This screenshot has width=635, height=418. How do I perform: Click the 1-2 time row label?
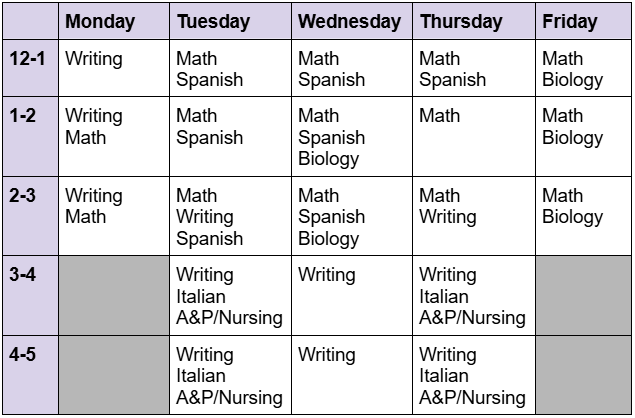(30, 136)
